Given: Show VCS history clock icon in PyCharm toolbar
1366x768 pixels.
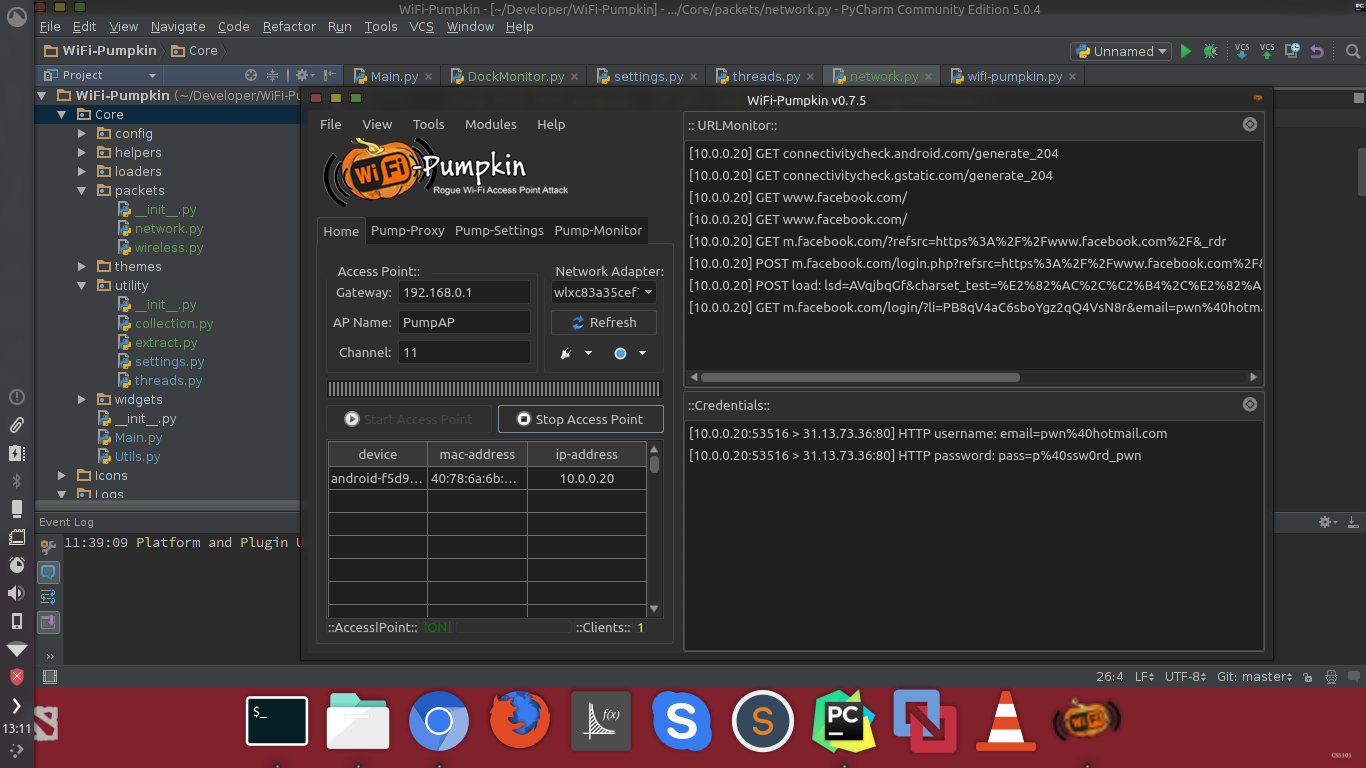Looking at the screenshot, I should 1292,51.
